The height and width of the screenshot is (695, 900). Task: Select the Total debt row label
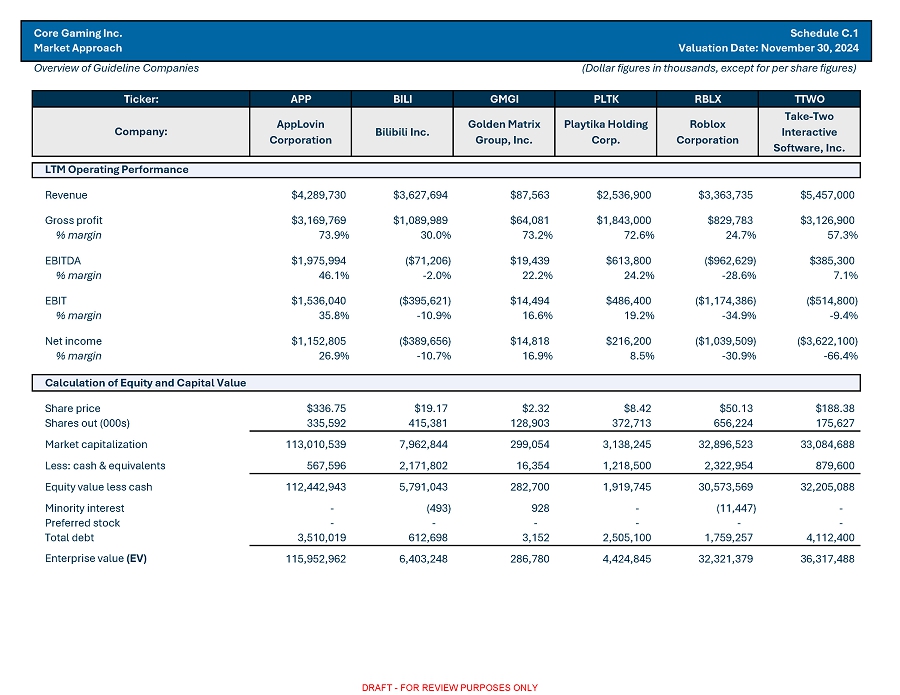69,538
